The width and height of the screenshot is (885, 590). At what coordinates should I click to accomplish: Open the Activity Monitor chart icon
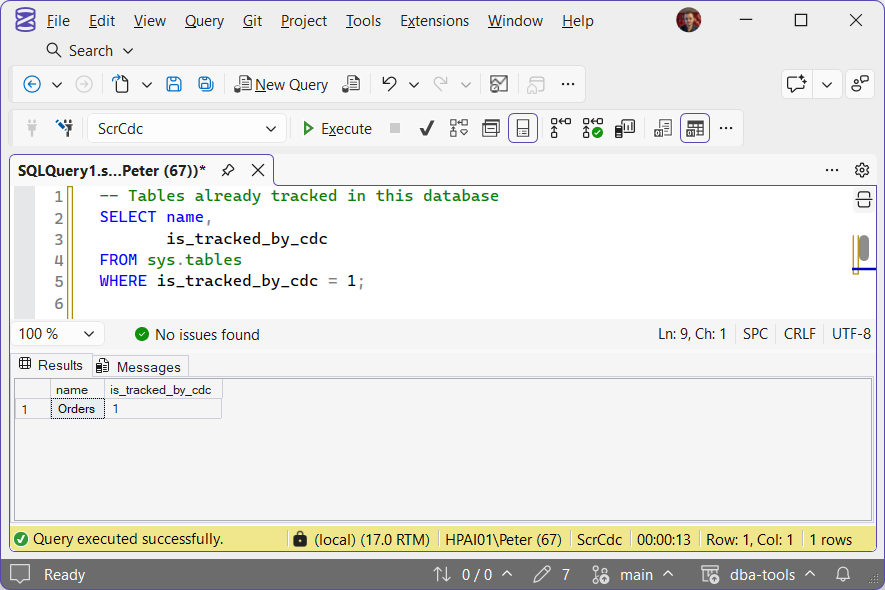click(498, 85)
